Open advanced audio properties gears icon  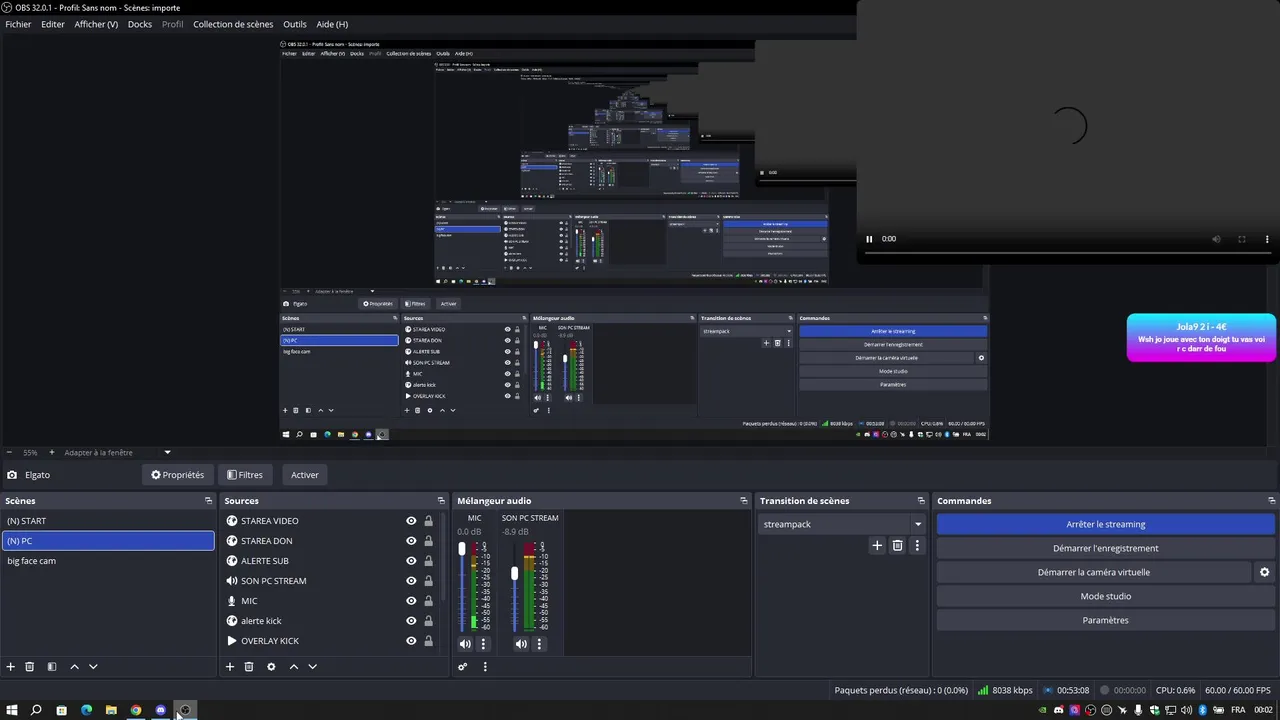463,667
